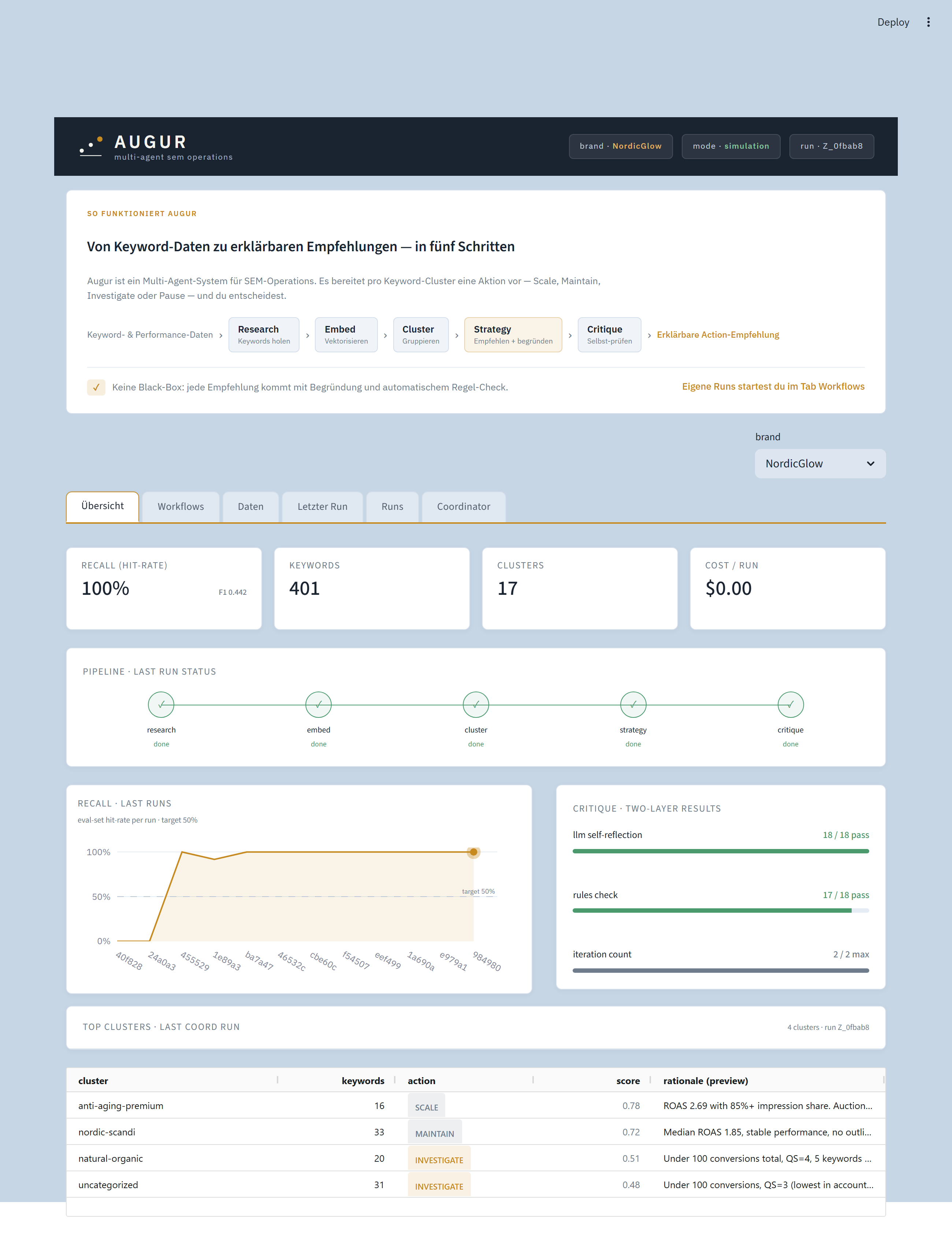This screenshot has width=952, height=1246.
Task: Click the rationale (preview) column header
Action: [x=768, y=1080]
